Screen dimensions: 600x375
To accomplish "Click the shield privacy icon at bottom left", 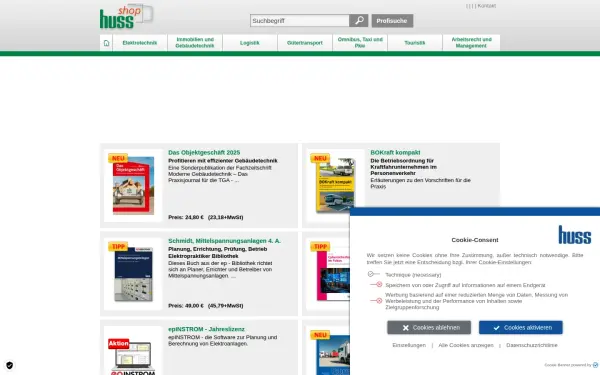I will (10, 365).
